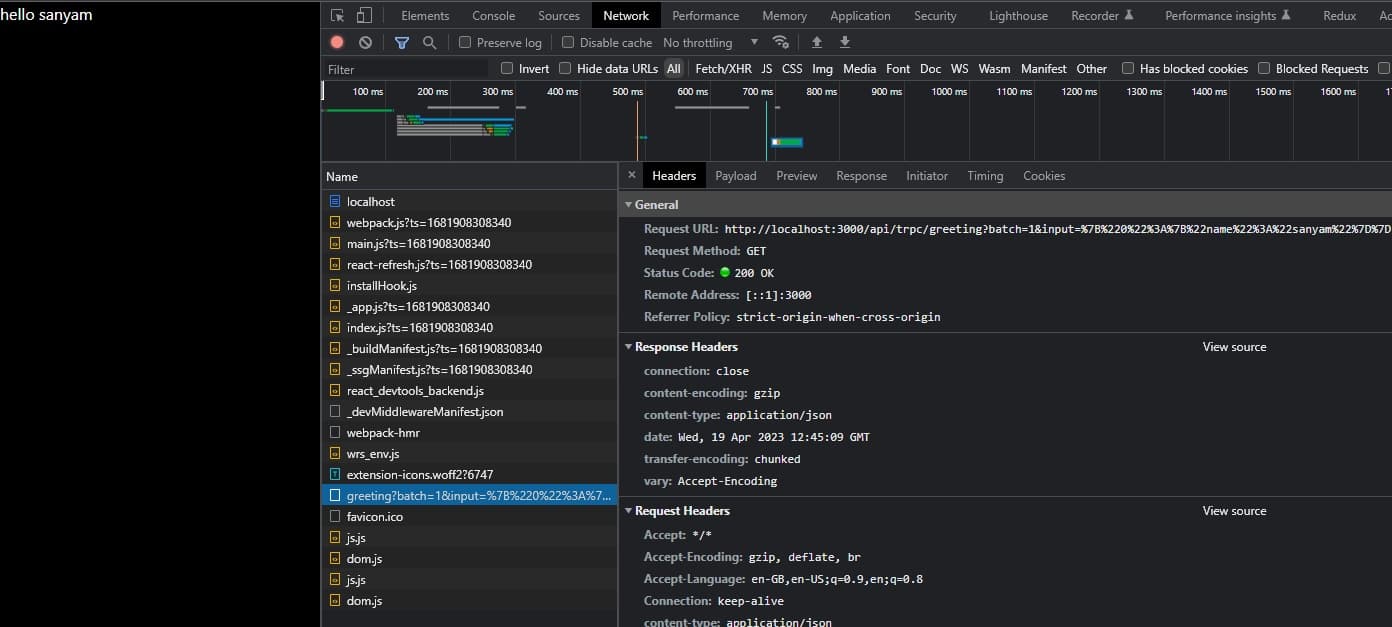Filter requests by Fetch/XHR
The width and height of the screenshot is (1392, 627).
point(723,69)
